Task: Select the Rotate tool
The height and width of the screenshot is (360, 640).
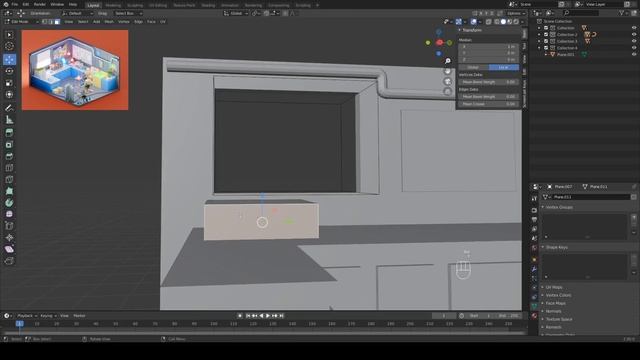Action: [x=9, y=71]
